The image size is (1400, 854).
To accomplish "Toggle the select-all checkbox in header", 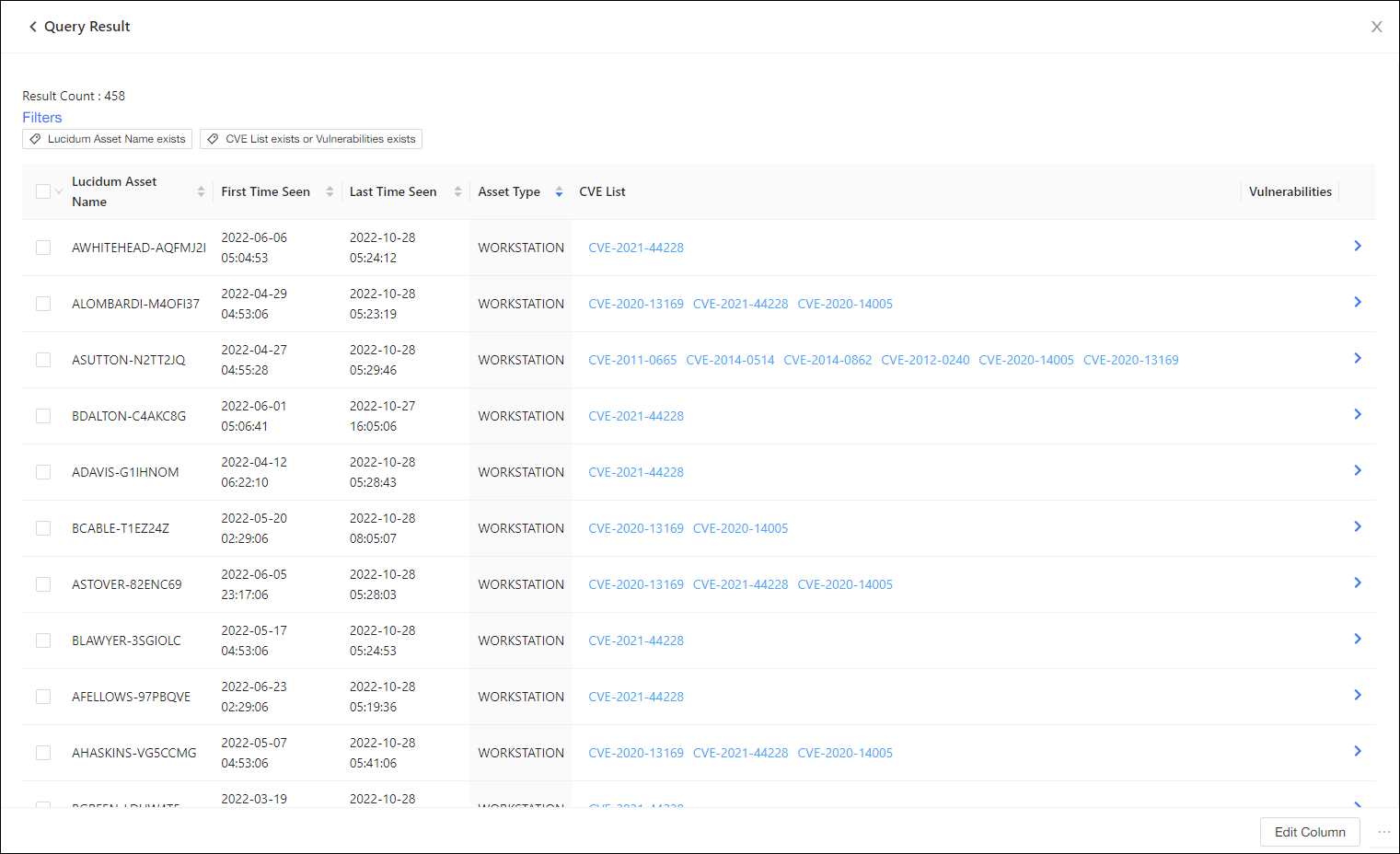I will 43,191.
